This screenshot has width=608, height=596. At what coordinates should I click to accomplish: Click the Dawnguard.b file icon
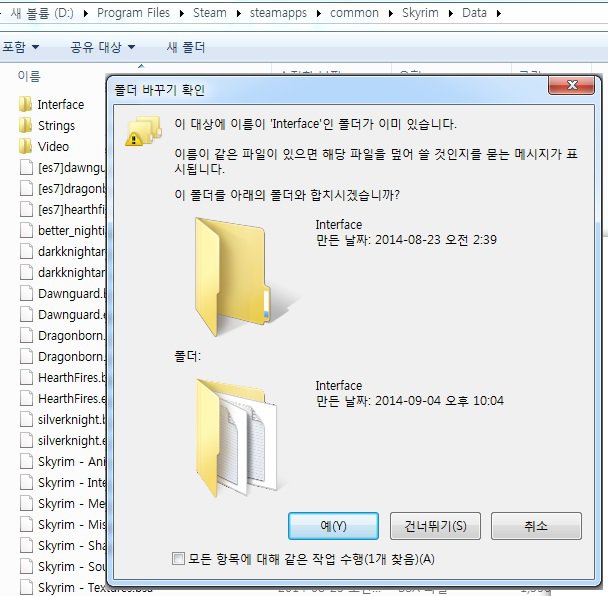(26, 294)
